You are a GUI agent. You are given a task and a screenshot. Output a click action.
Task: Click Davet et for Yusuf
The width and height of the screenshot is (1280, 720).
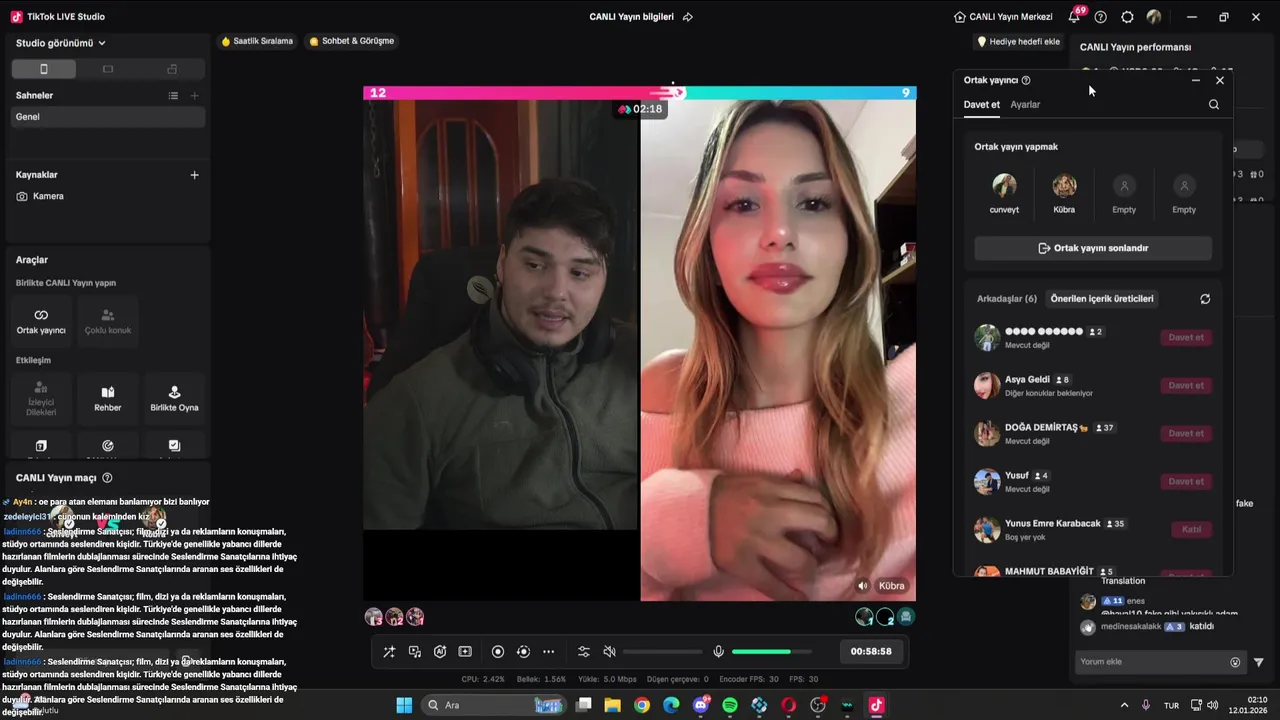click(1186, 481)
